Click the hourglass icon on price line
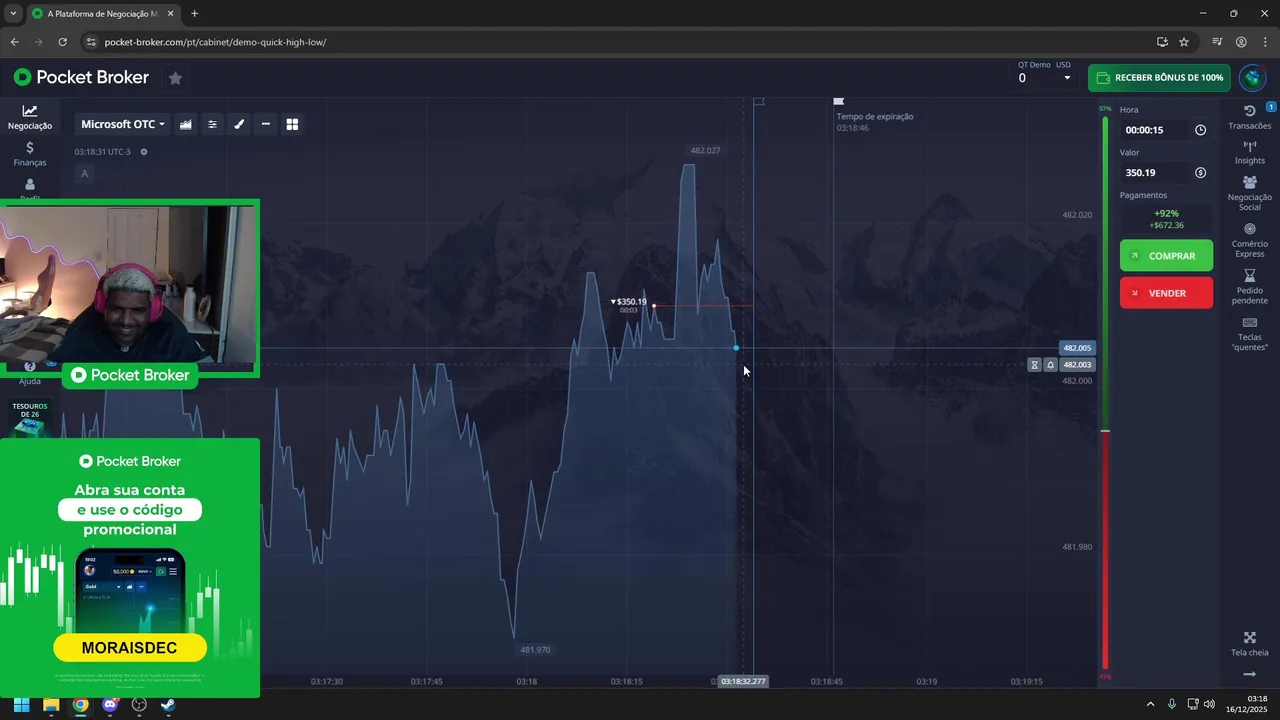This screenshot has width=1280, height=720. tap(1034, 365)
